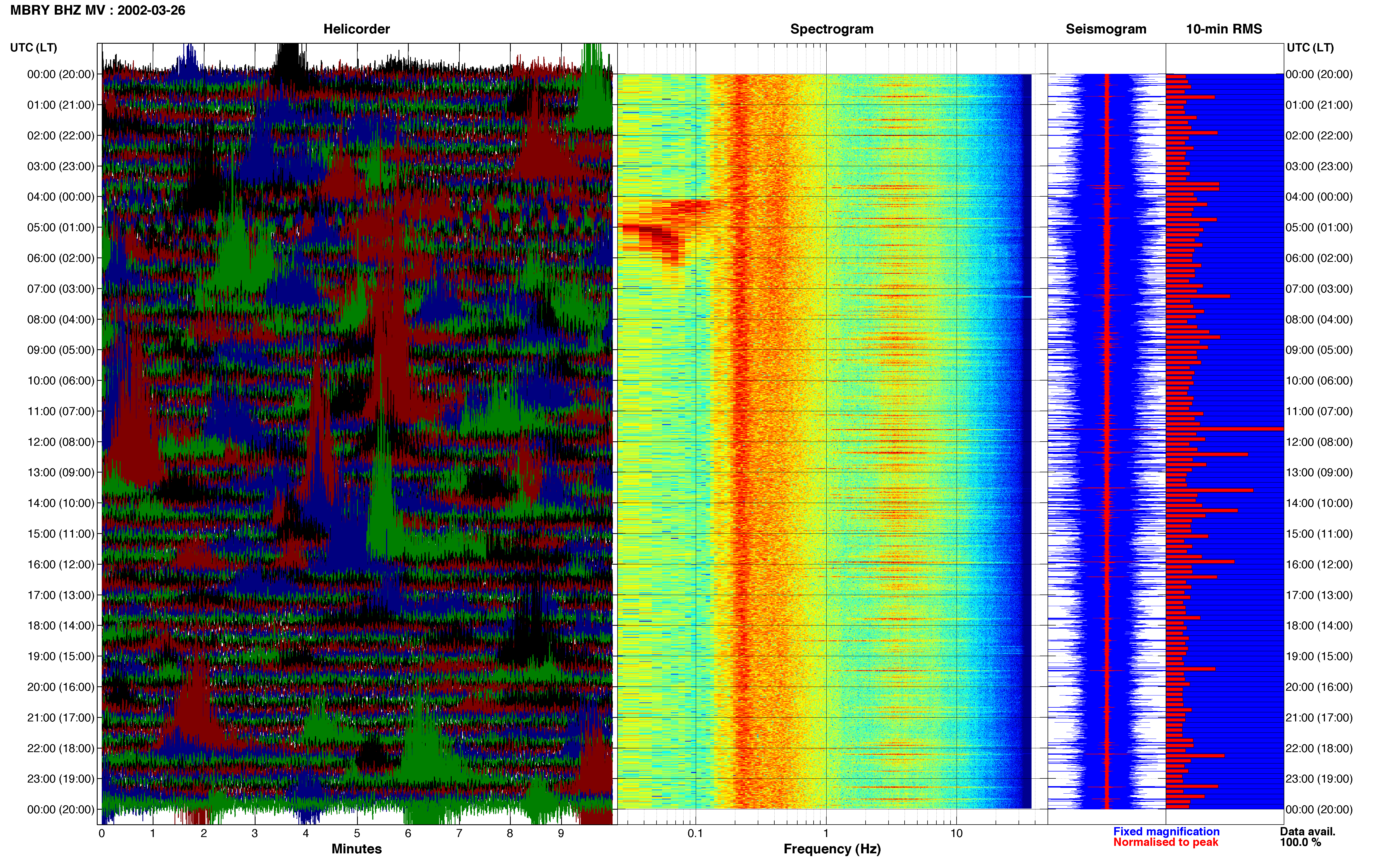1388x868 pixels.
Task: Click 17:00 (13:00) on the RMS panel time axis
Action: click(1319, 595)
